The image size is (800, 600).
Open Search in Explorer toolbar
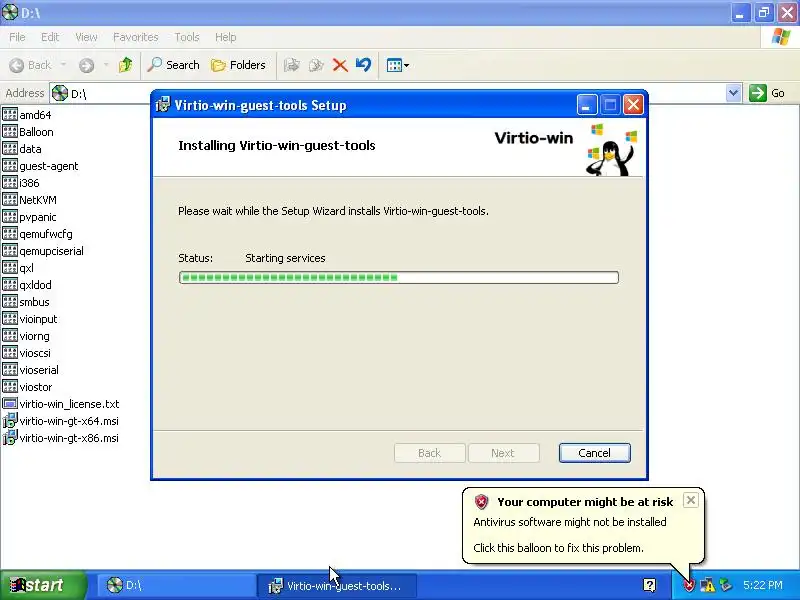click(173, 65)
